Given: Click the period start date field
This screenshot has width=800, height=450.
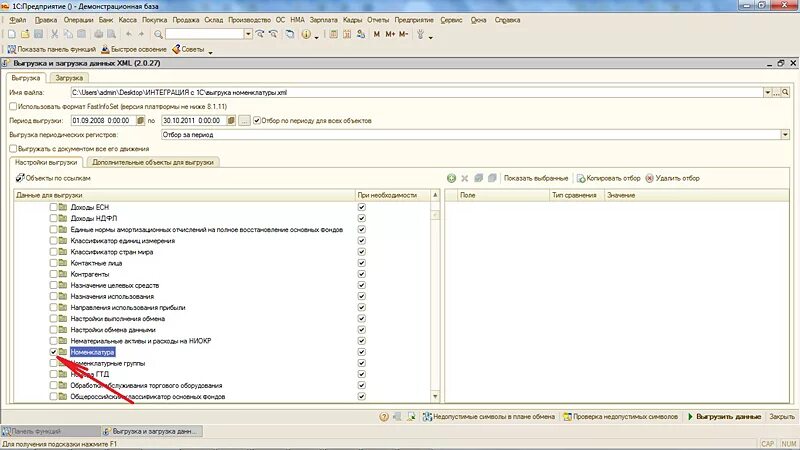Looking at the screenshot, I should pyautogui.click(x=104, y=120).
